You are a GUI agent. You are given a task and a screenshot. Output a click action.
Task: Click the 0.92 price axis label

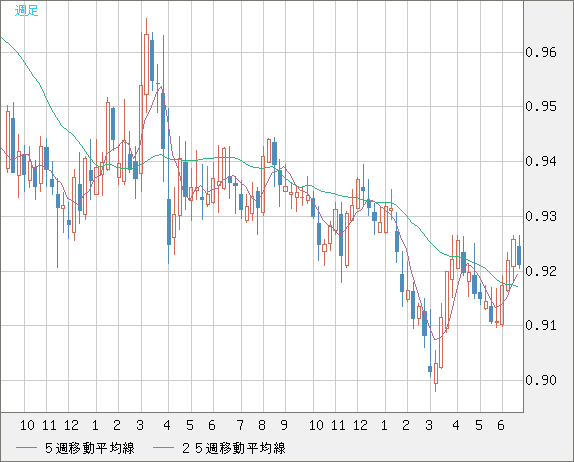pos(541,271)
